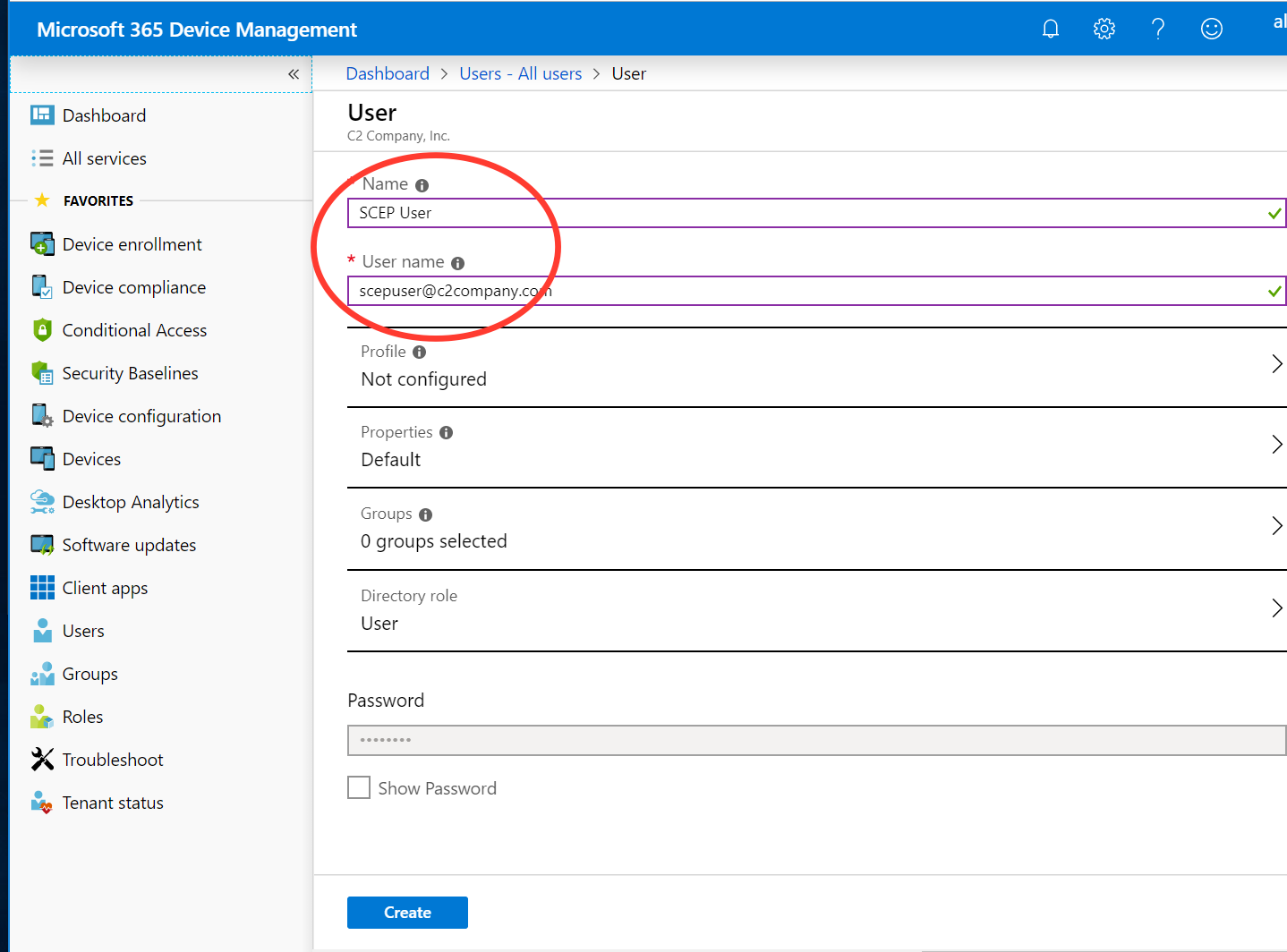Click the User name info tooltip icon
The width and height of the screenshot is (1287, 952).
tap(457, 262)
